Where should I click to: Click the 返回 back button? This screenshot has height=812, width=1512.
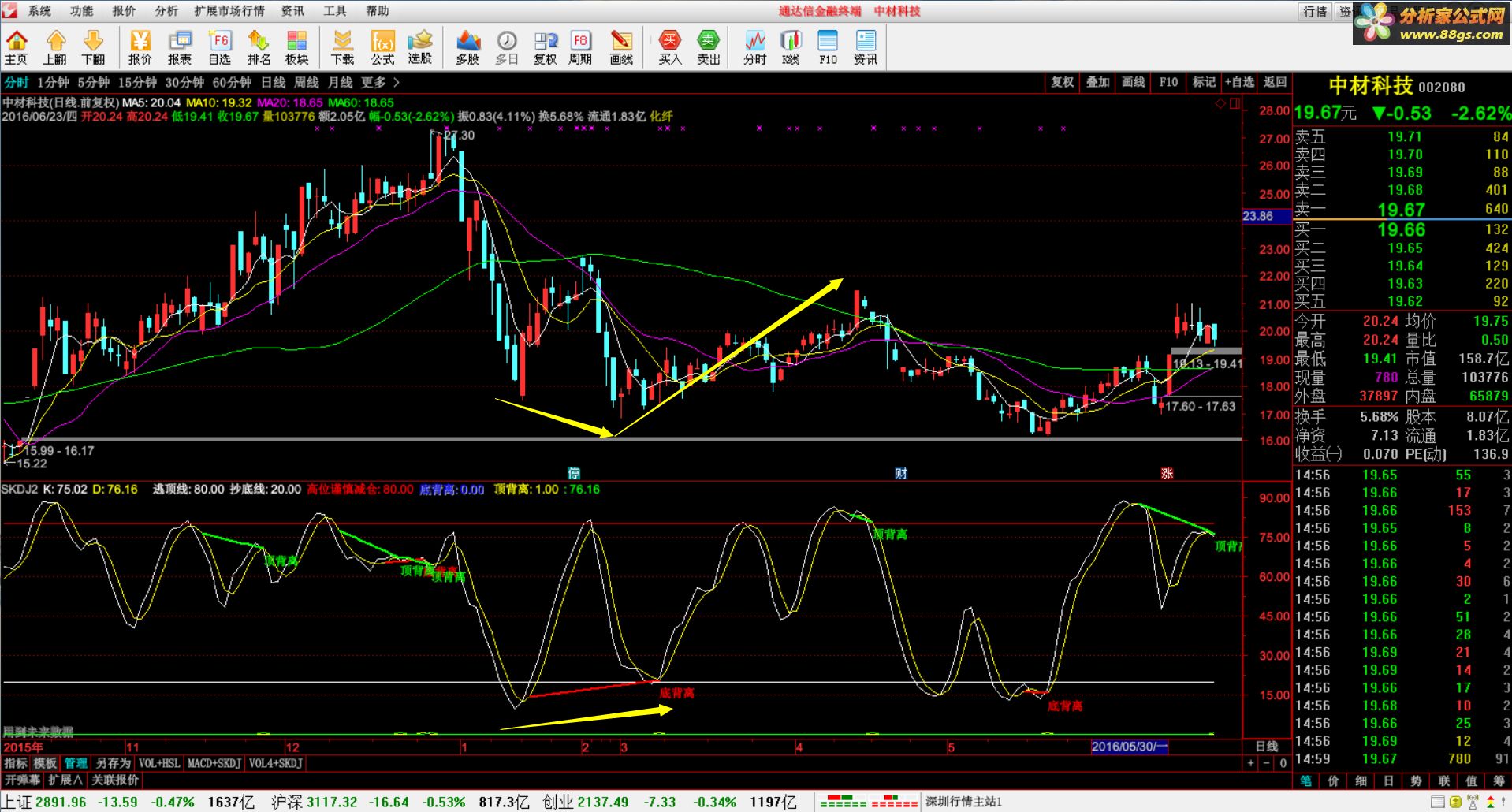1275,82
